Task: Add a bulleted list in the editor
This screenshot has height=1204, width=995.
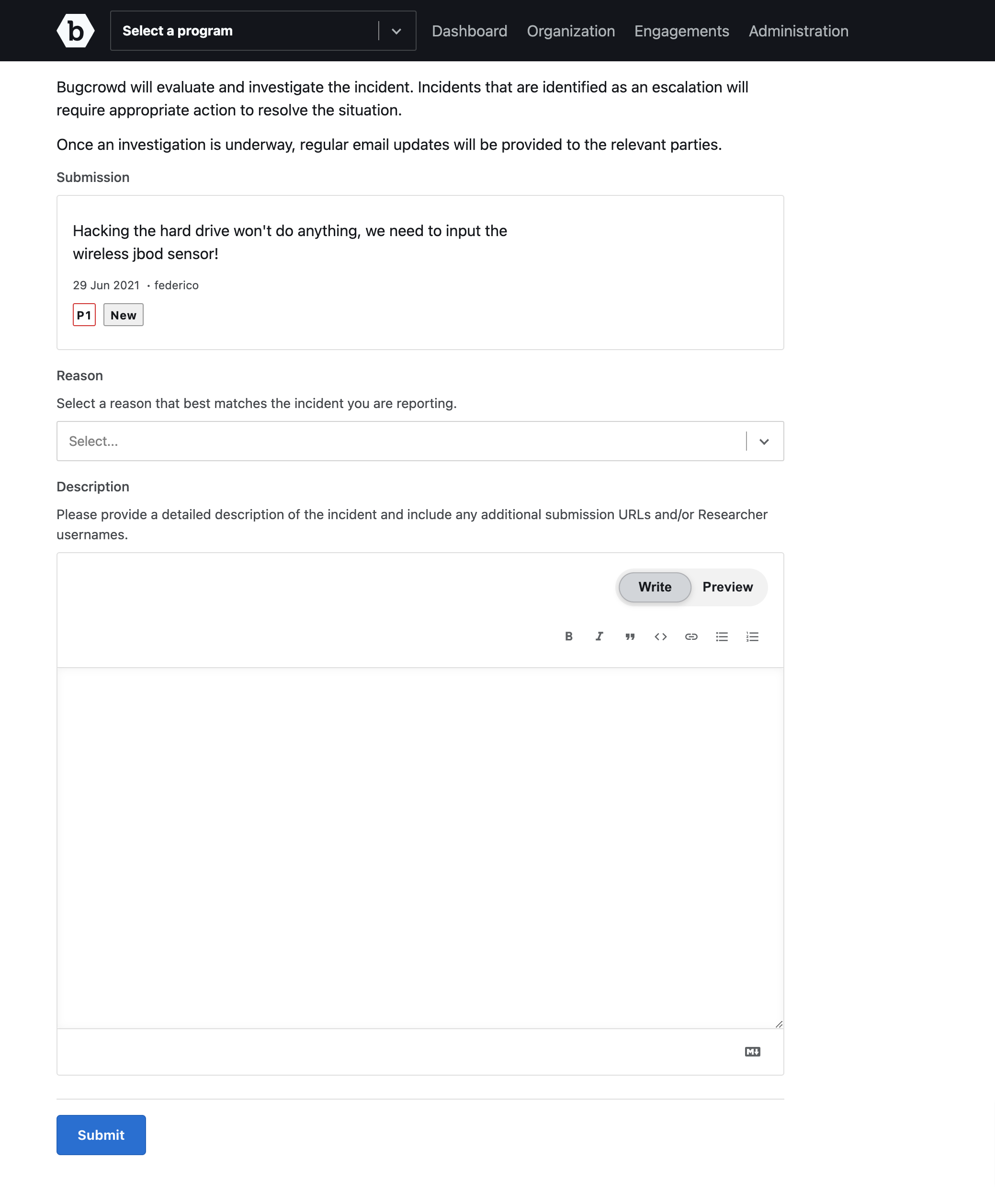Action: tap(722, 636)
